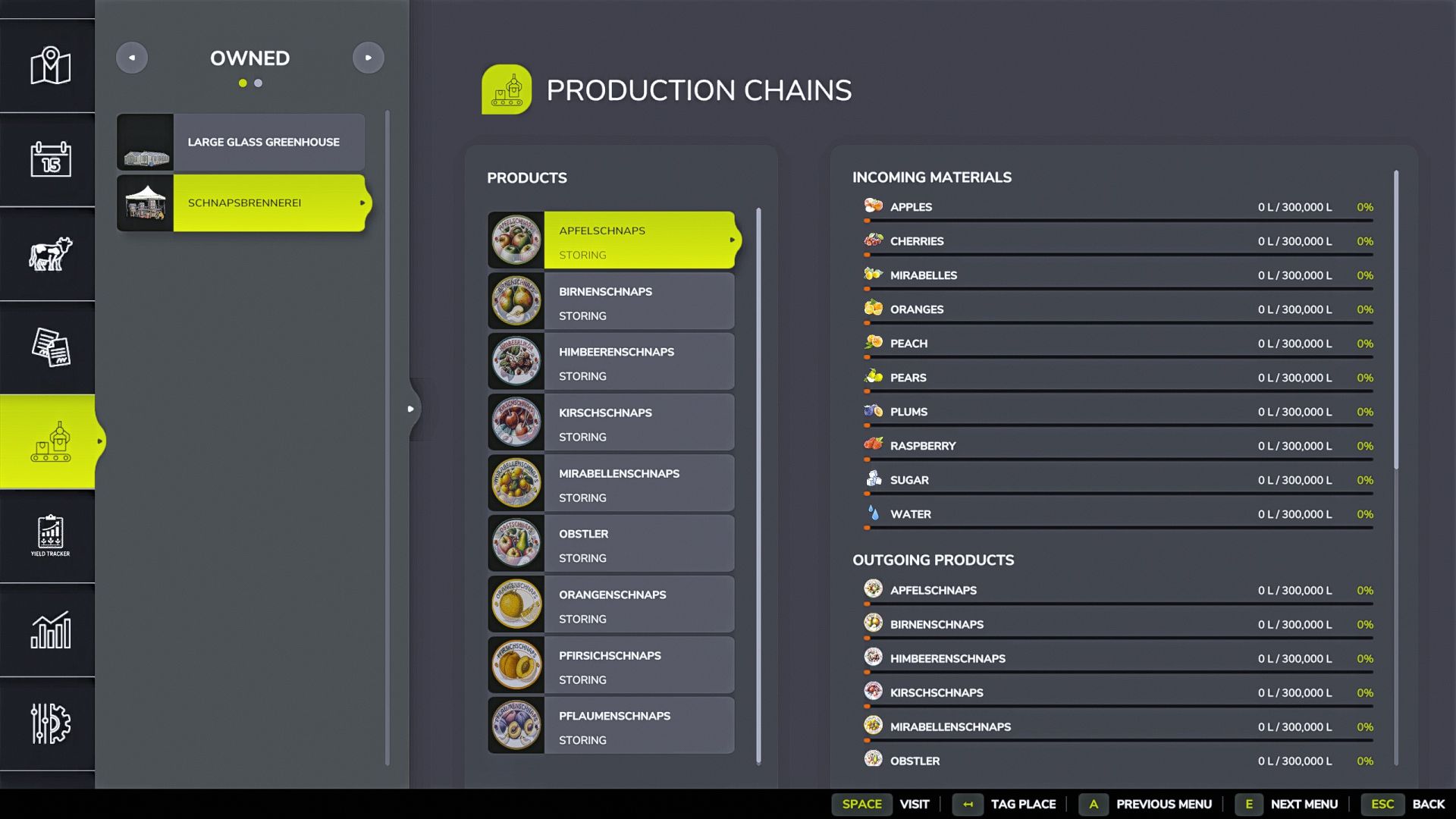Toggle the Obstler product status

point(582,558)
